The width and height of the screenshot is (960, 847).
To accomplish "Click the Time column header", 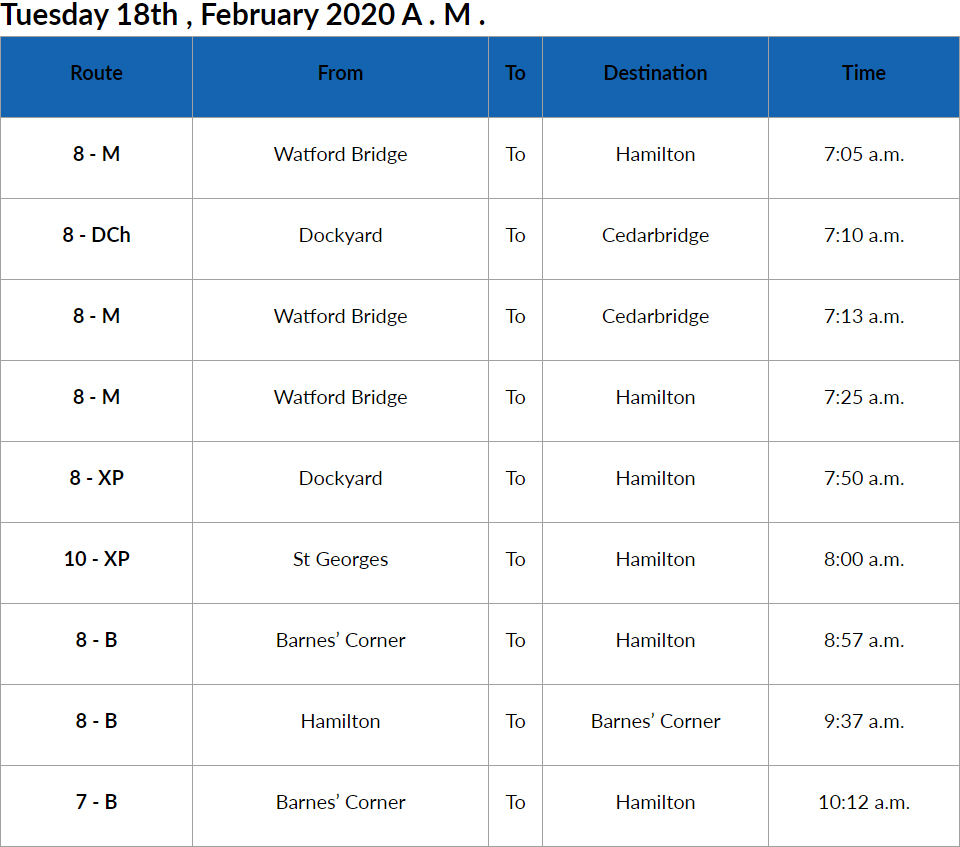I will [x=864, y=73].
